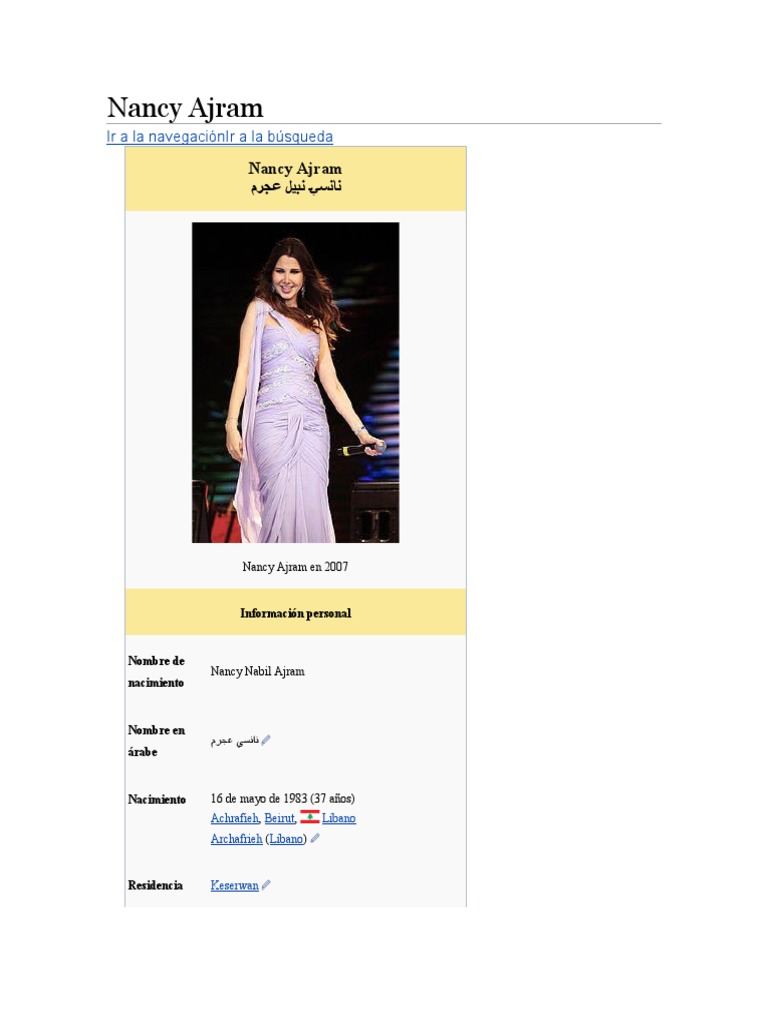Click the 'Residencia' row label
Screen dimensions: 768x1024
[155, 885]
